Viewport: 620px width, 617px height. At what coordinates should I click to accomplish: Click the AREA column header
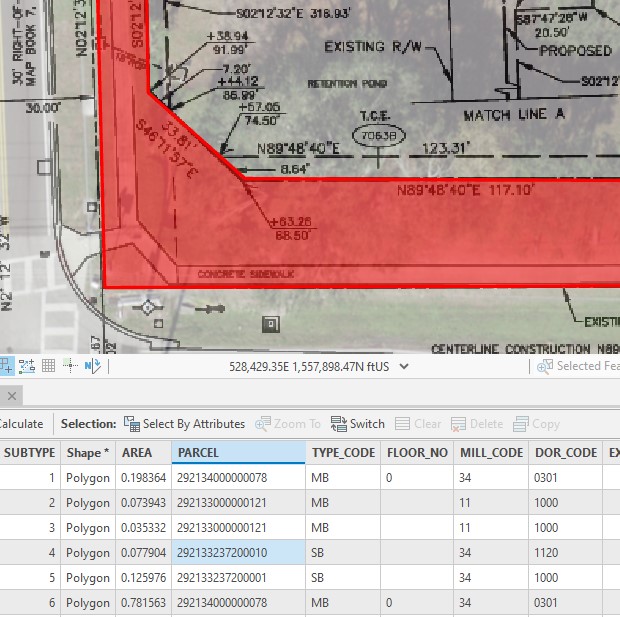point(137,453)
